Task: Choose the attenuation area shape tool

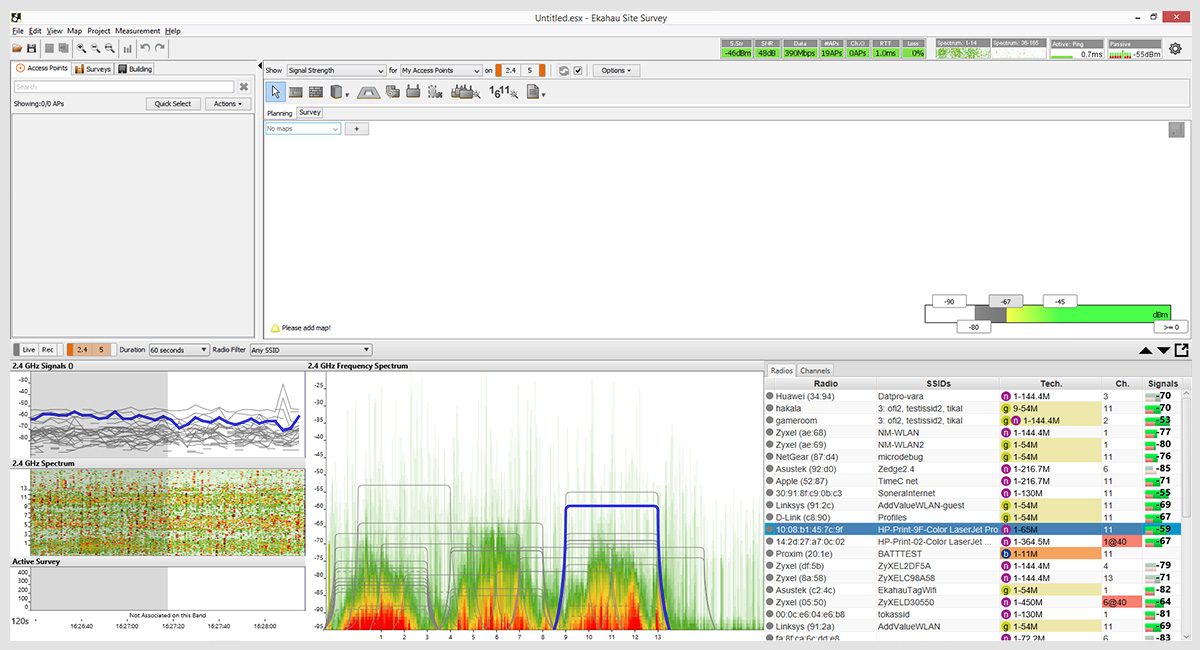Action: point(337,92)
